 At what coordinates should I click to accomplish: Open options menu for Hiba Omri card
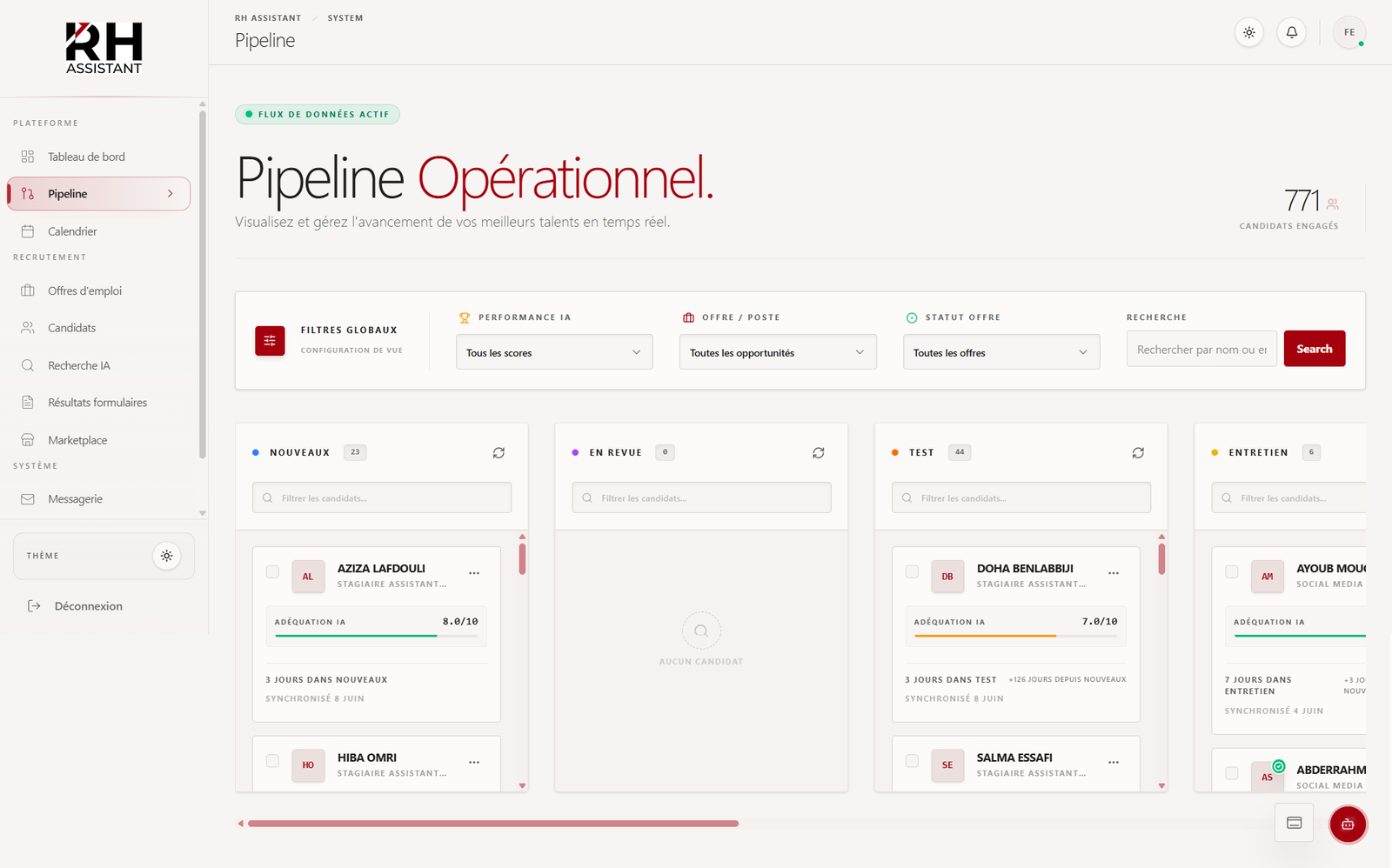pyautogui.click(x=474, y=762)
